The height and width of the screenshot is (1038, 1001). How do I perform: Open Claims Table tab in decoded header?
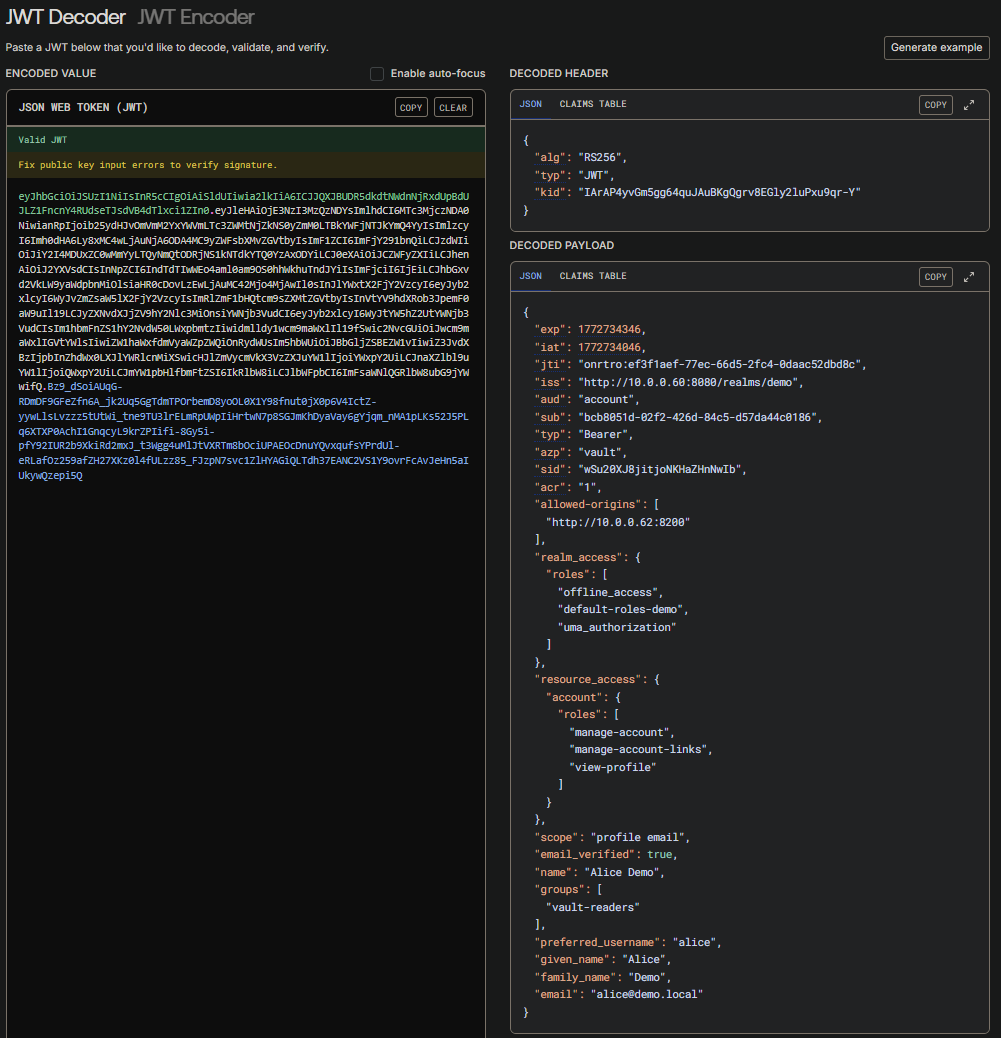point(593,104)
